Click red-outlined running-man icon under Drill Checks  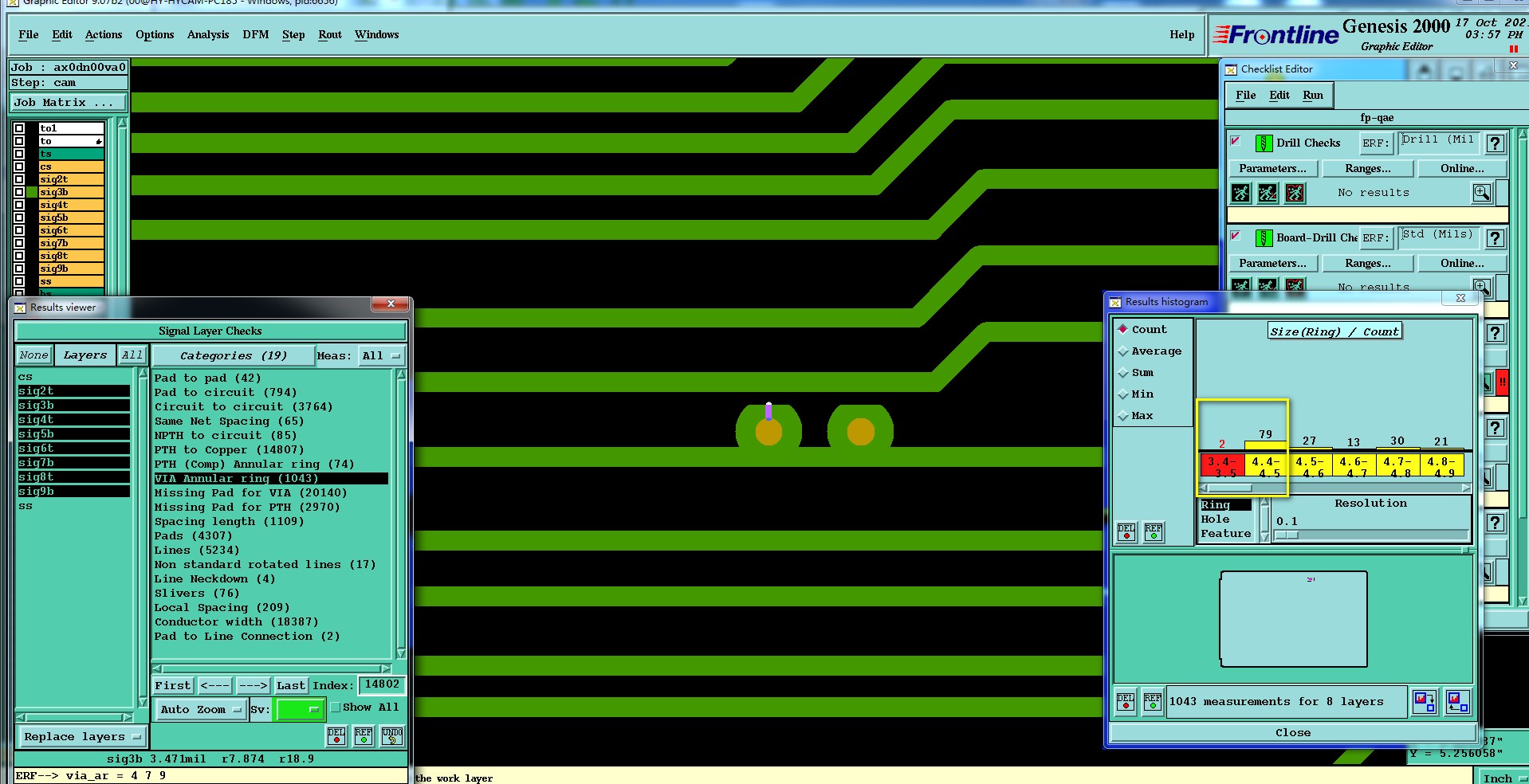1295,193
